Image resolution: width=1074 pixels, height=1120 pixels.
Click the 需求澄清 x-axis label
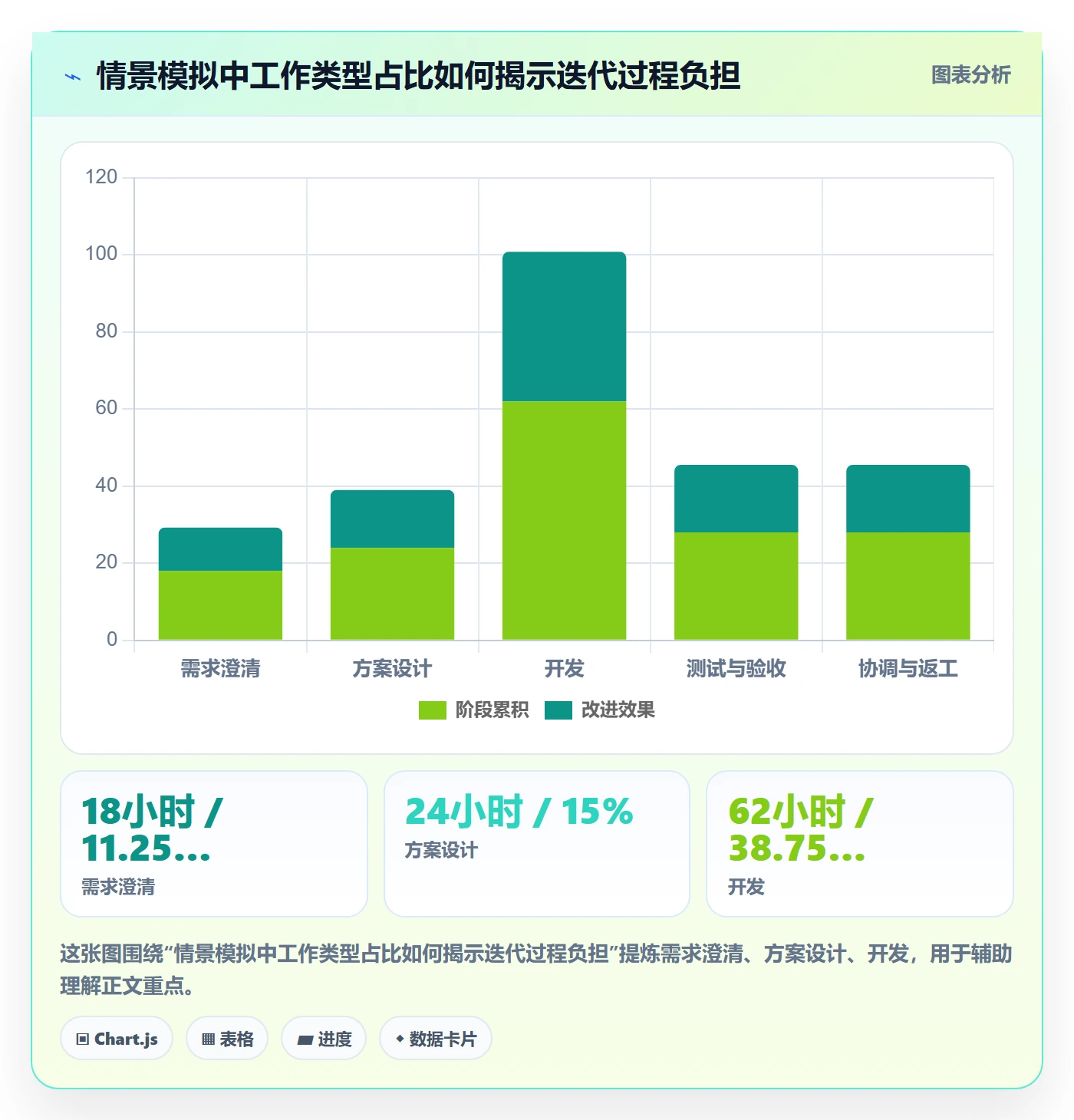tap(221, 669)
